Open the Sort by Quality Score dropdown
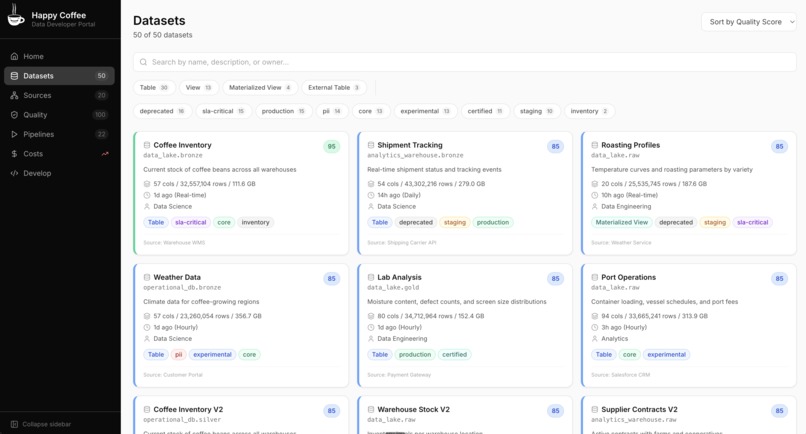 [x=749, y=22]
